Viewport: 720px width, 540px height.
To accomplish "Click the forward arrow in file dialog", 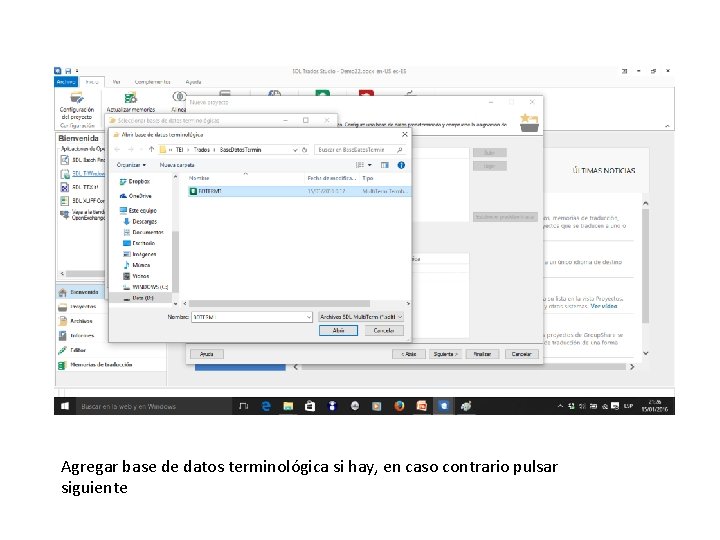I will (x=131, y=149).
